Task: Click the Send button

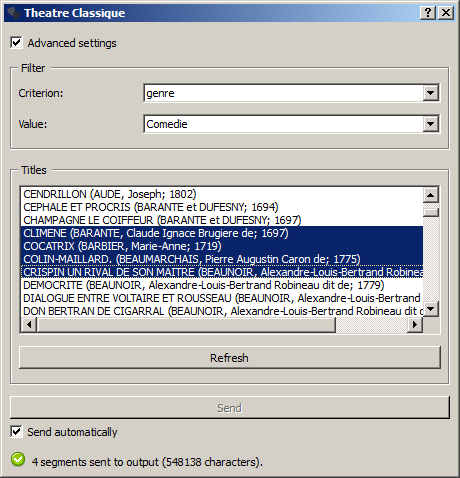Action: click(x=230, y=408)
